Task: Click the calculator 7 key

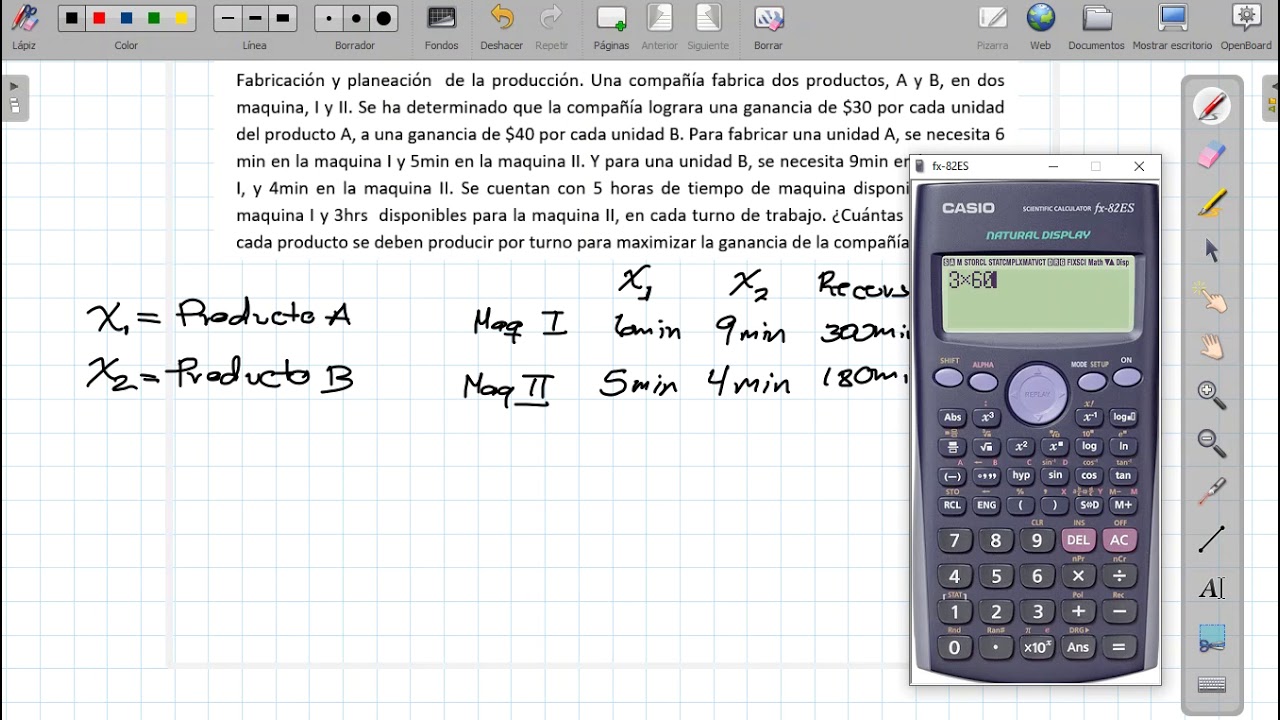Action: click(x=954, y=540)
